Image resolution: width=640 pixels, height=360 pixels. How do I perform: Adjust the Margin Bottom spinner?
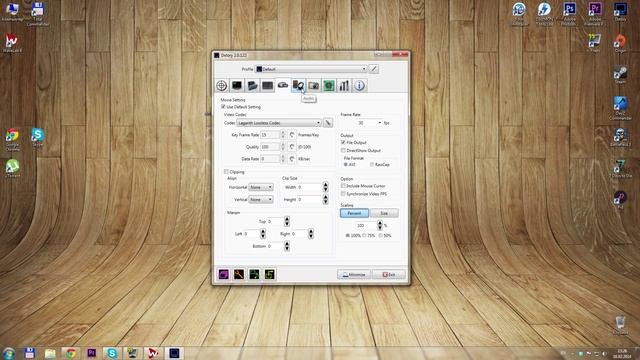pos(287,246)
